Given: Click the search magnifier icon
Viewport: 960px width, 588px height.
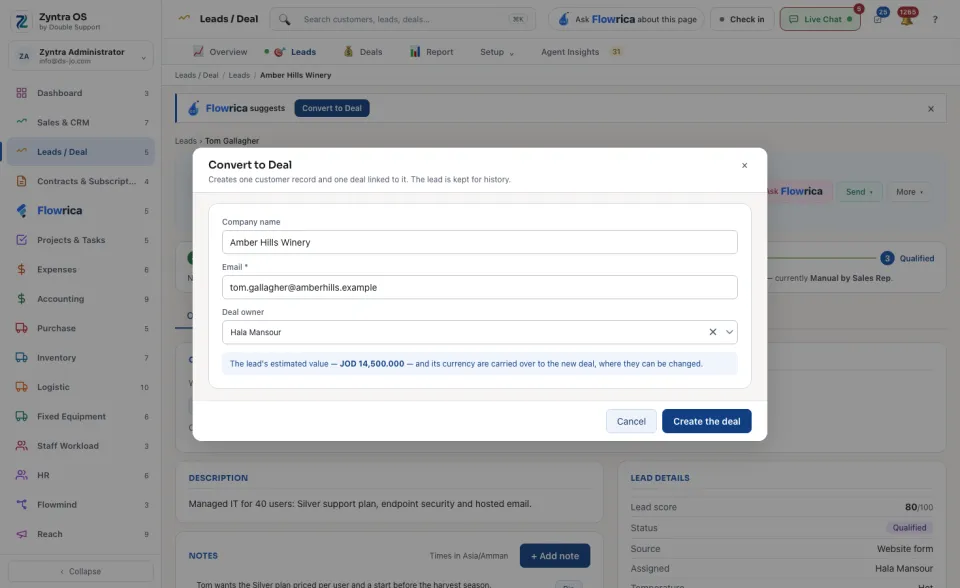Looking at the screenshot, I should point(285,20).
